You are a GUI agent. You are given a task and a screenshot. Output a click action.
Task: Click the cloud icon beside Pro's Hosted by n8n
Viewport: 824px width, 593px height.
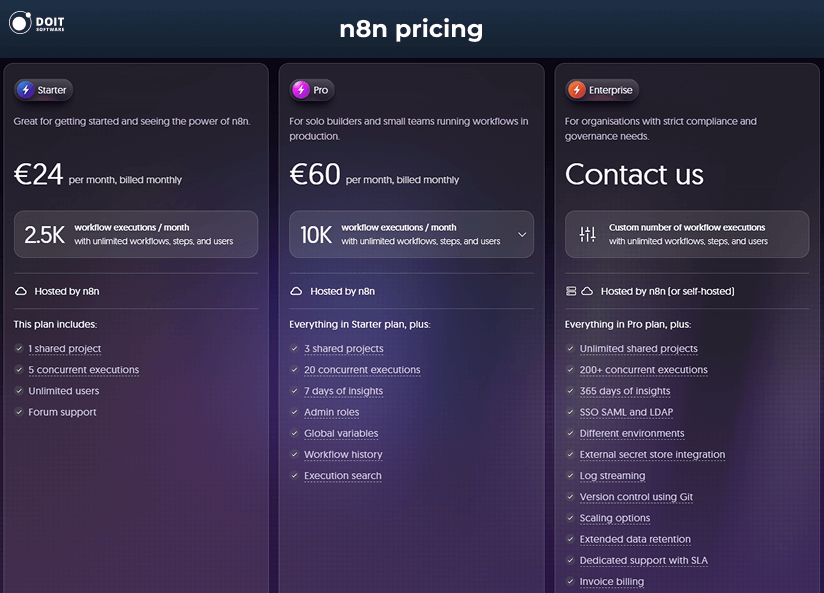coord(296,291)
